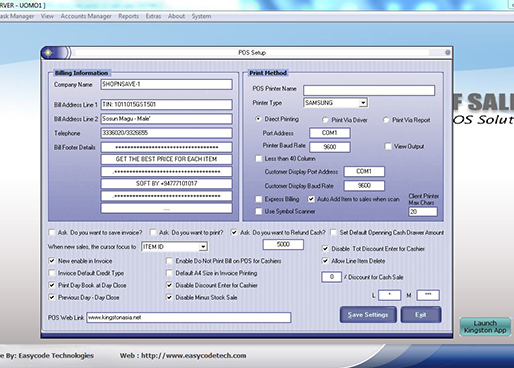
Task: Click the Save Settings button
Action: 368,315
